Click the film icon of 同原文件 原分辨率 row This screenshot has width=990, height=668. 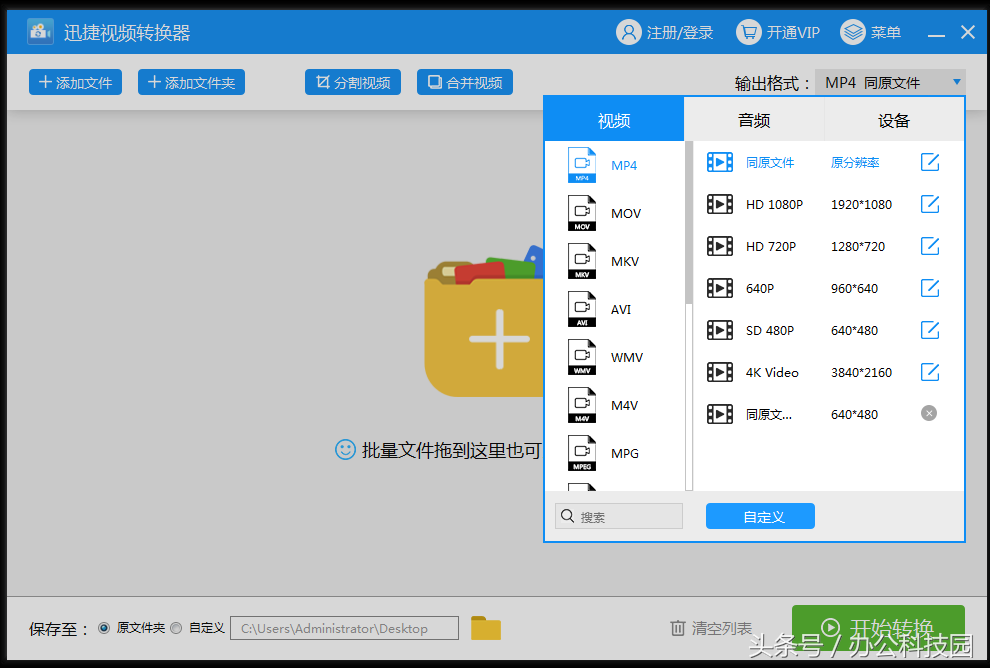tap(720, 162)
